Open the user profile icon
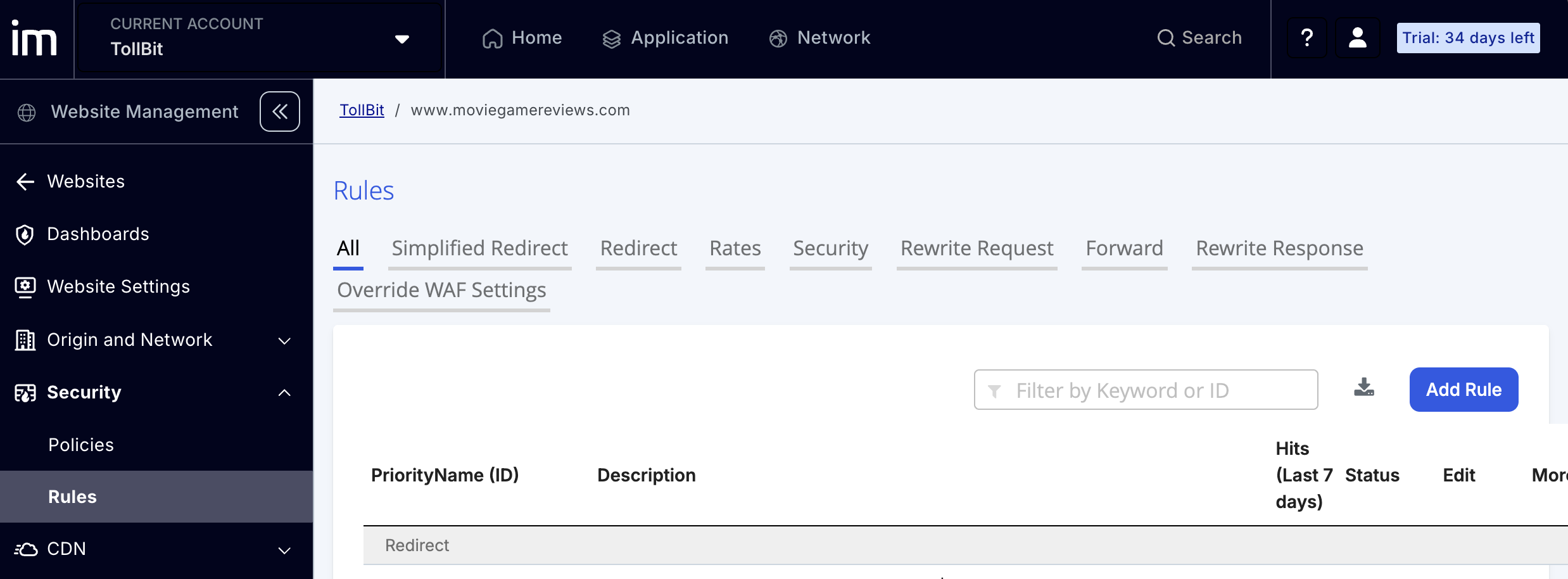 point(1357,37)
